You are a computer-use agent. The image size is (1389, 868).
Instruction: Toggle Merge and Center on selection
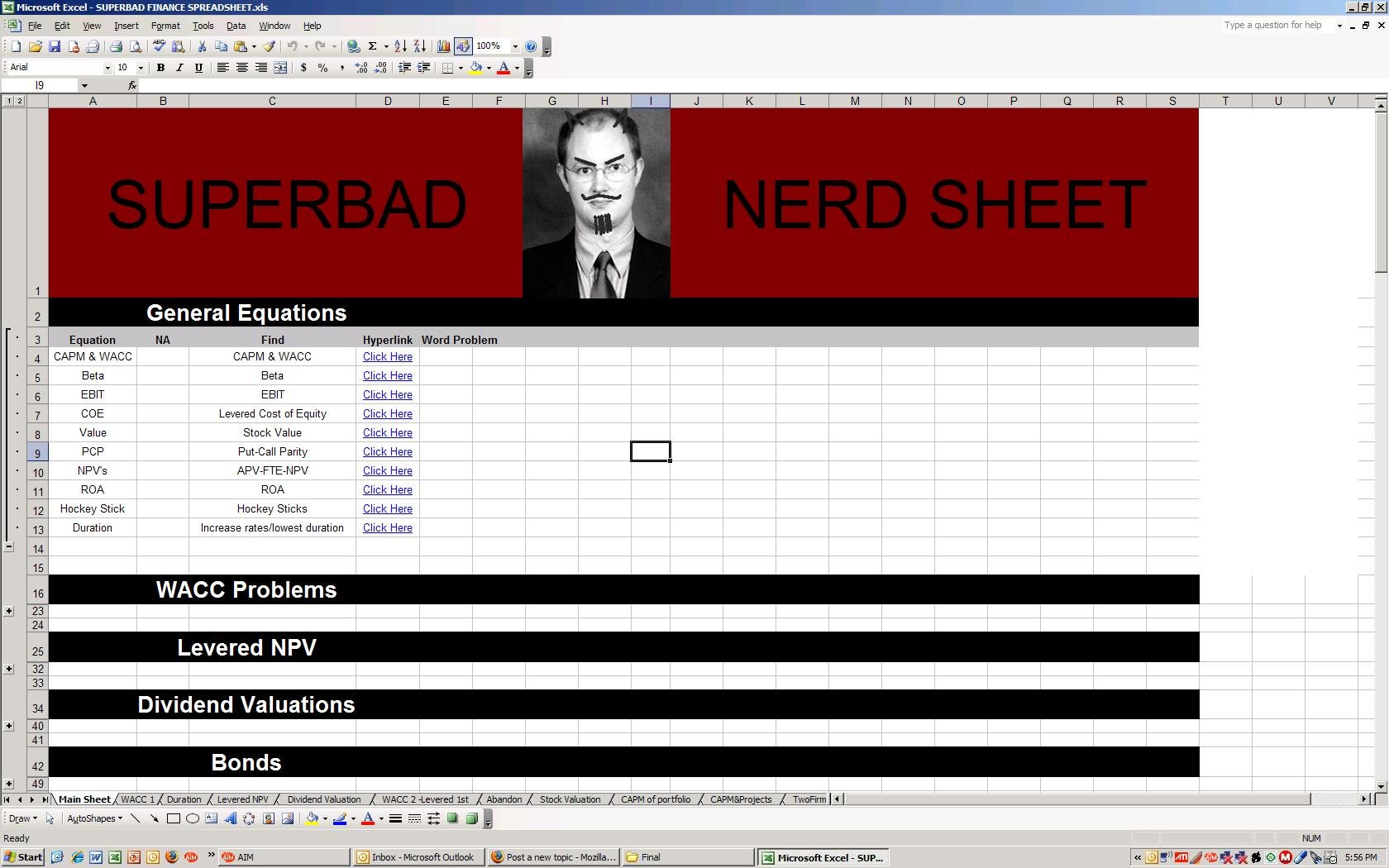[x=280, y=68]
